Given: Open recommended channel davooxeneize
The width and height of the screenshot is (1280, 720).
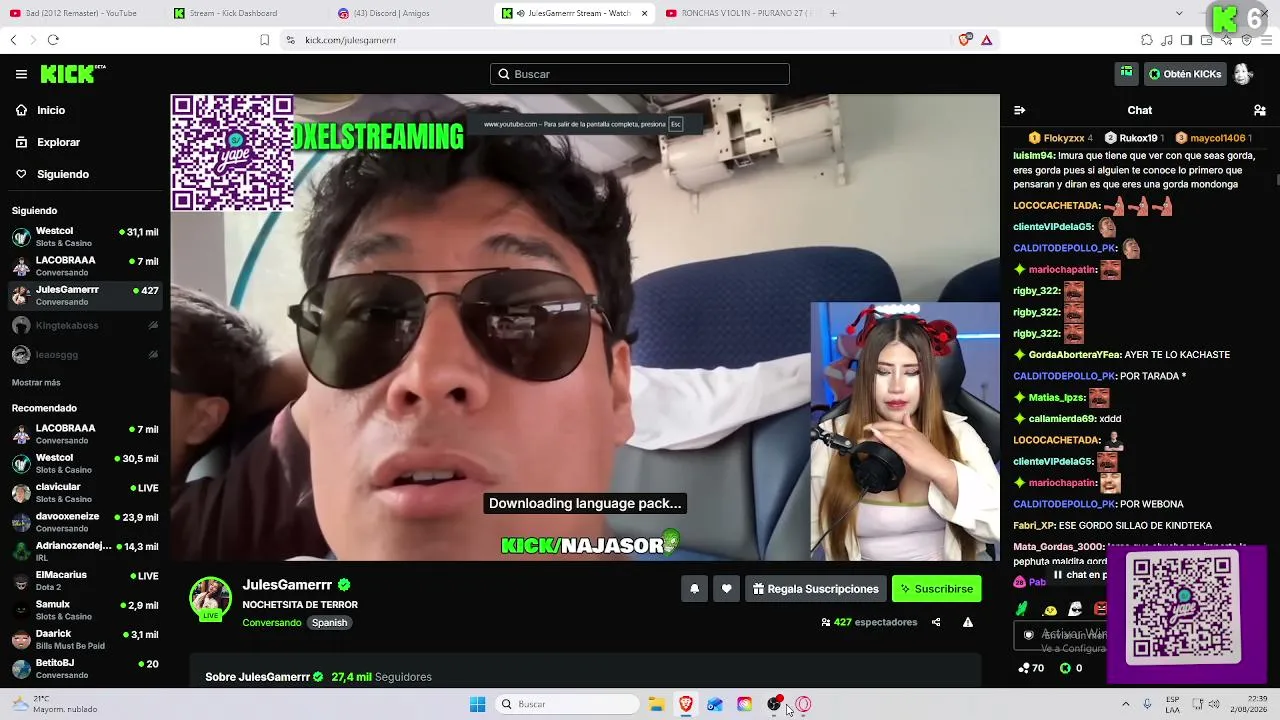Looking at the screenshot, I should (85, 522).
